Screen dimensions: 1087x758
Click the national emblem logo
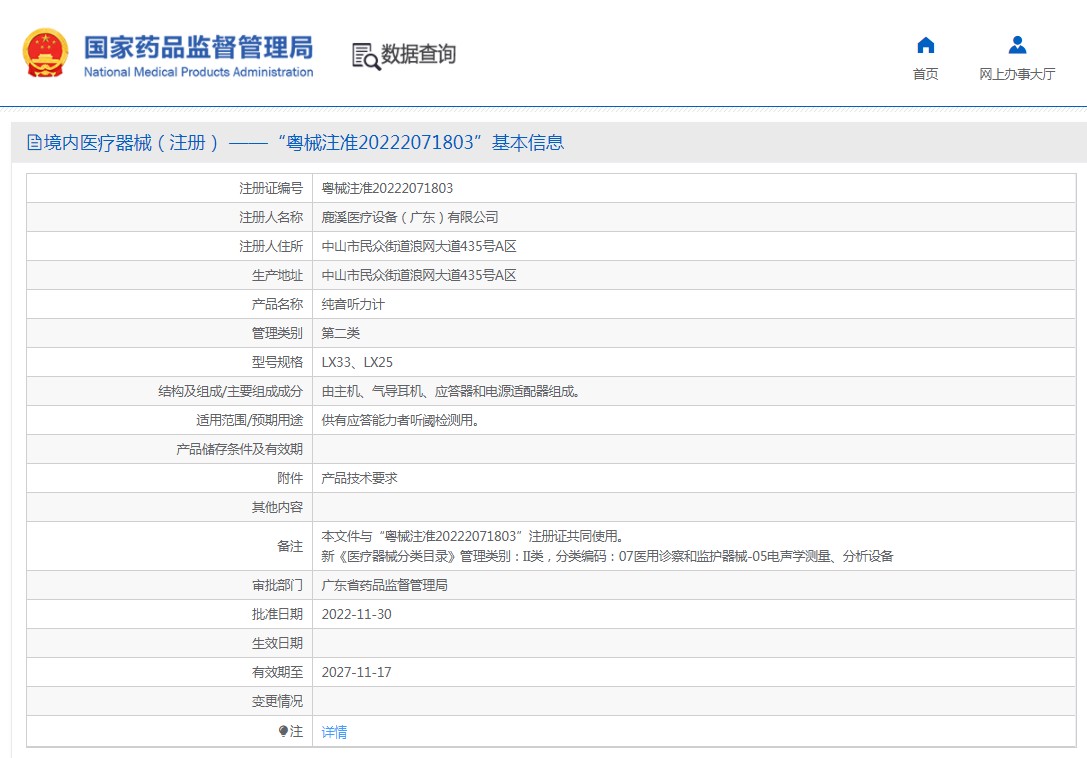[46, 54]
